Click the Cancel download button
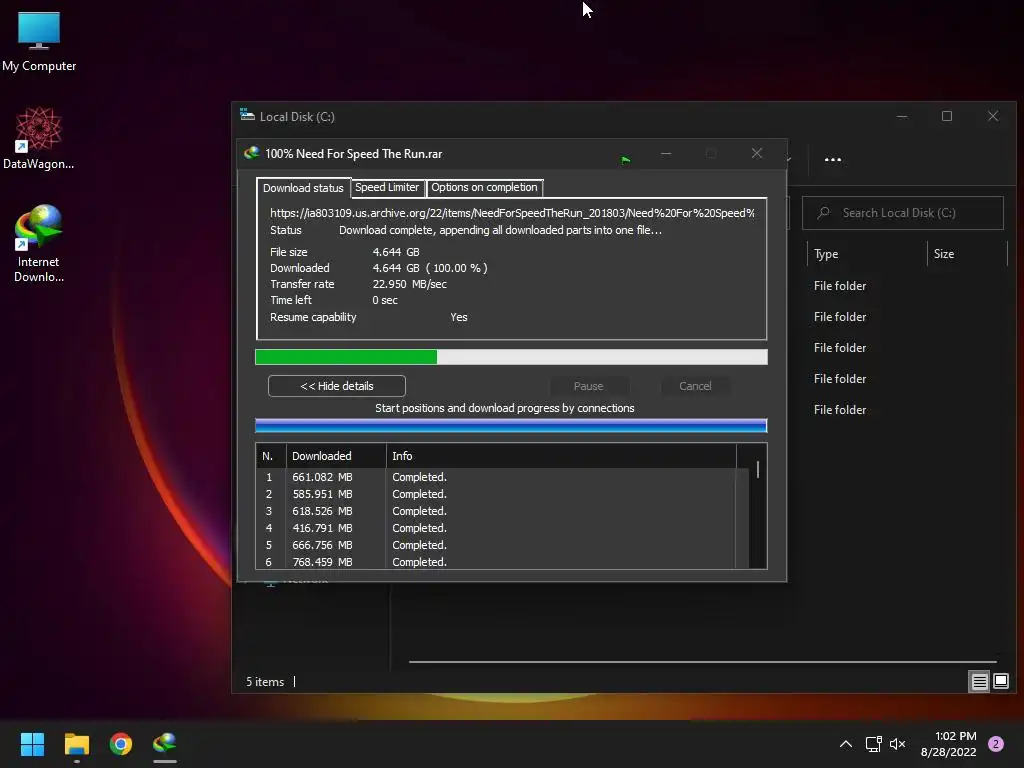The image size is (1024, 768). [695, 386]
